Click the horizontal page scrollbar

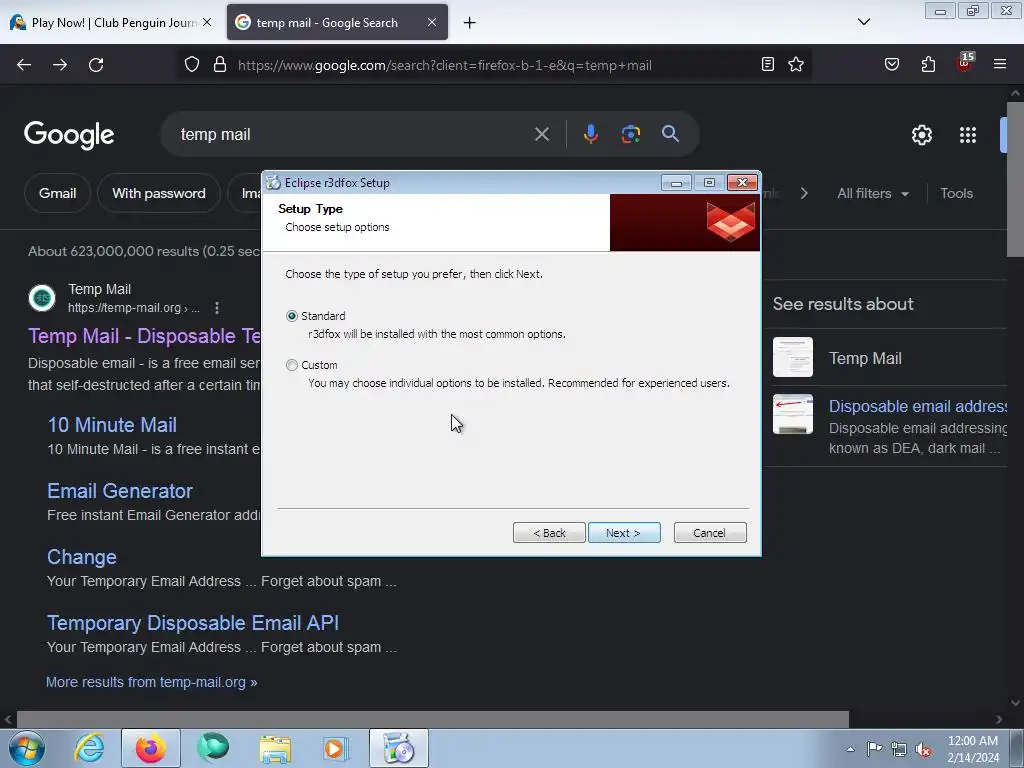pos(432,719)
